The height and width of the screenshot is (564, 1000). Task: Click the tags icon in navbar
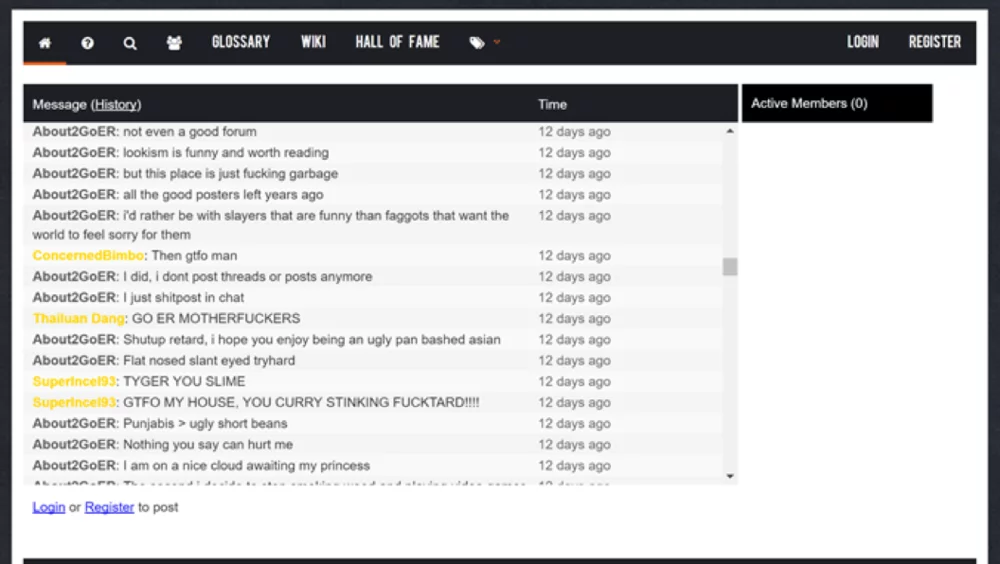[x=477, y=43]
